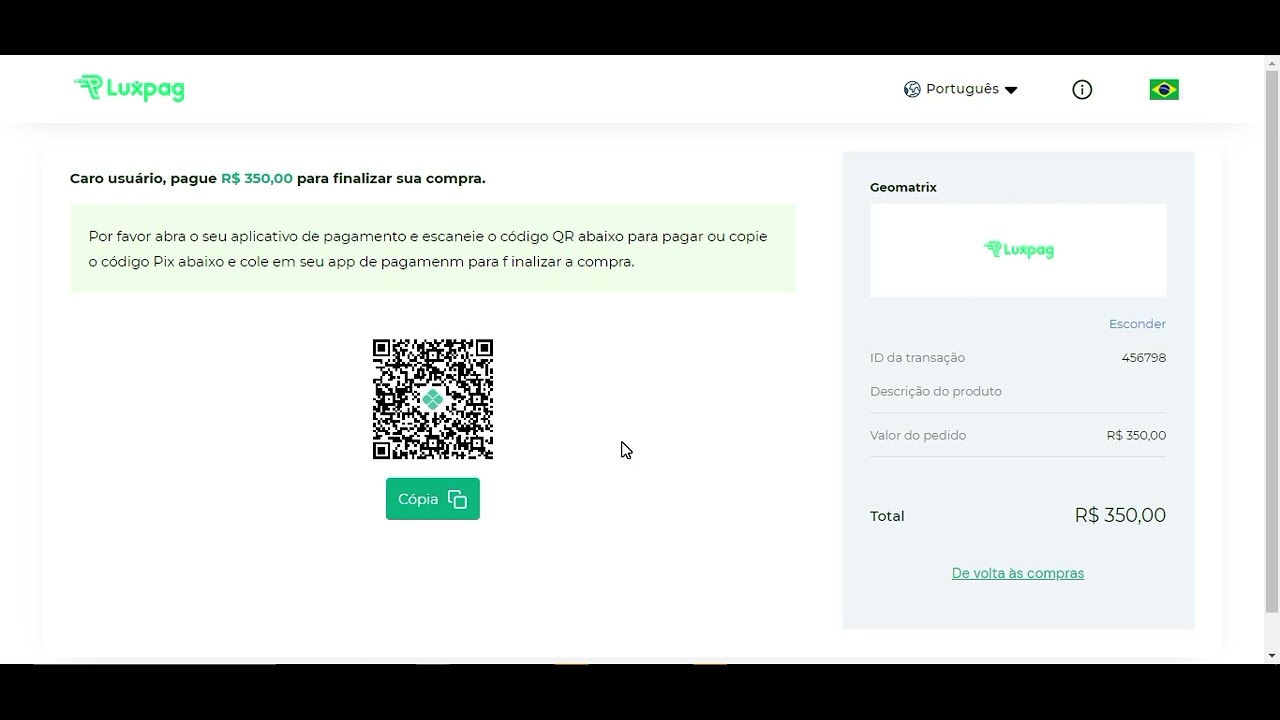Click the Geomatrix merchant name
The height and width of the screenshot is (720, 1280).
[x=903, y=187]
